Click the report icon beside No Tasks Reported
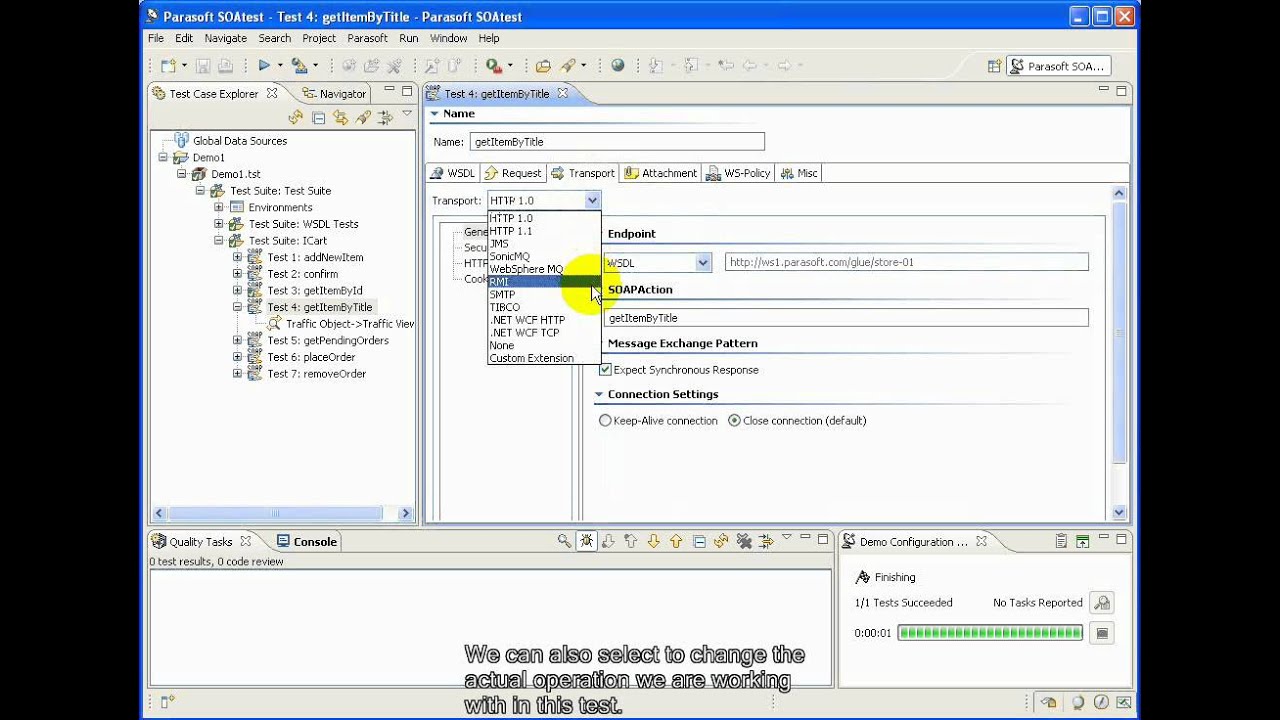The image size is (1280, 720). [x=1102, y=603]
